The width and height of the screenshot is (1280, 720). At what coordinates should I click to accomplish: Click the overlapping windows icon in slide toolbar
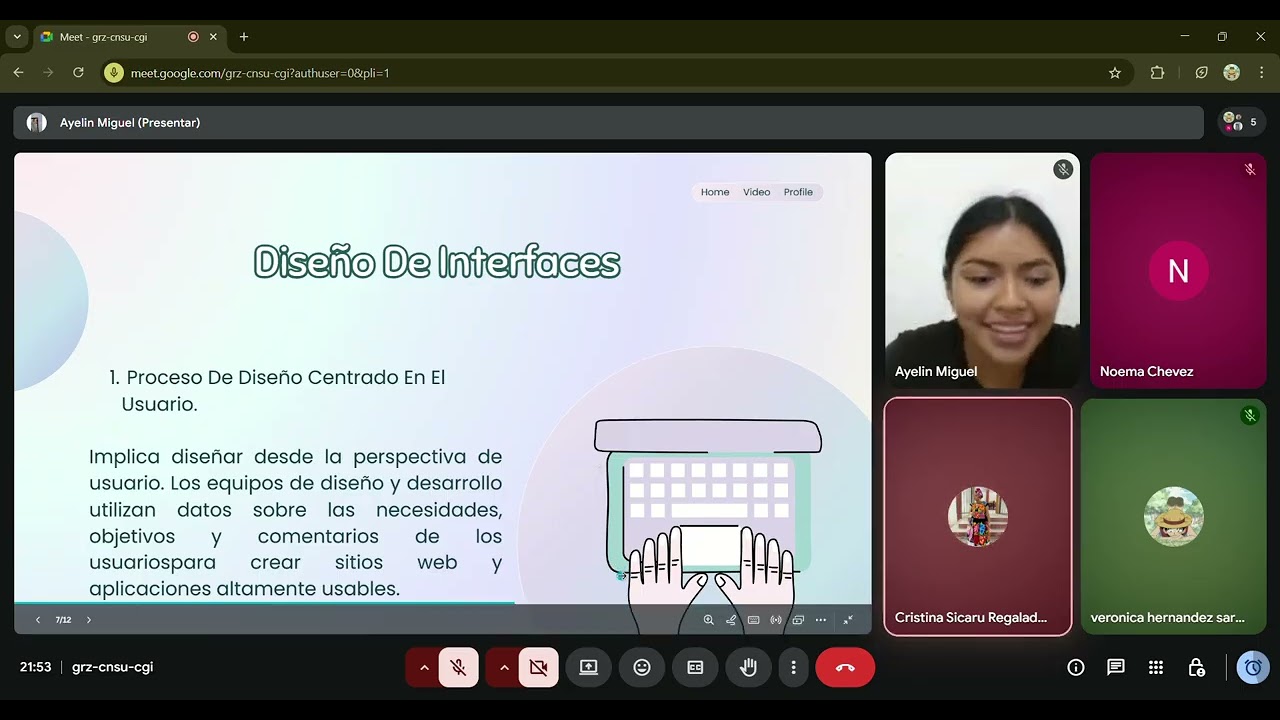(798, 620)
